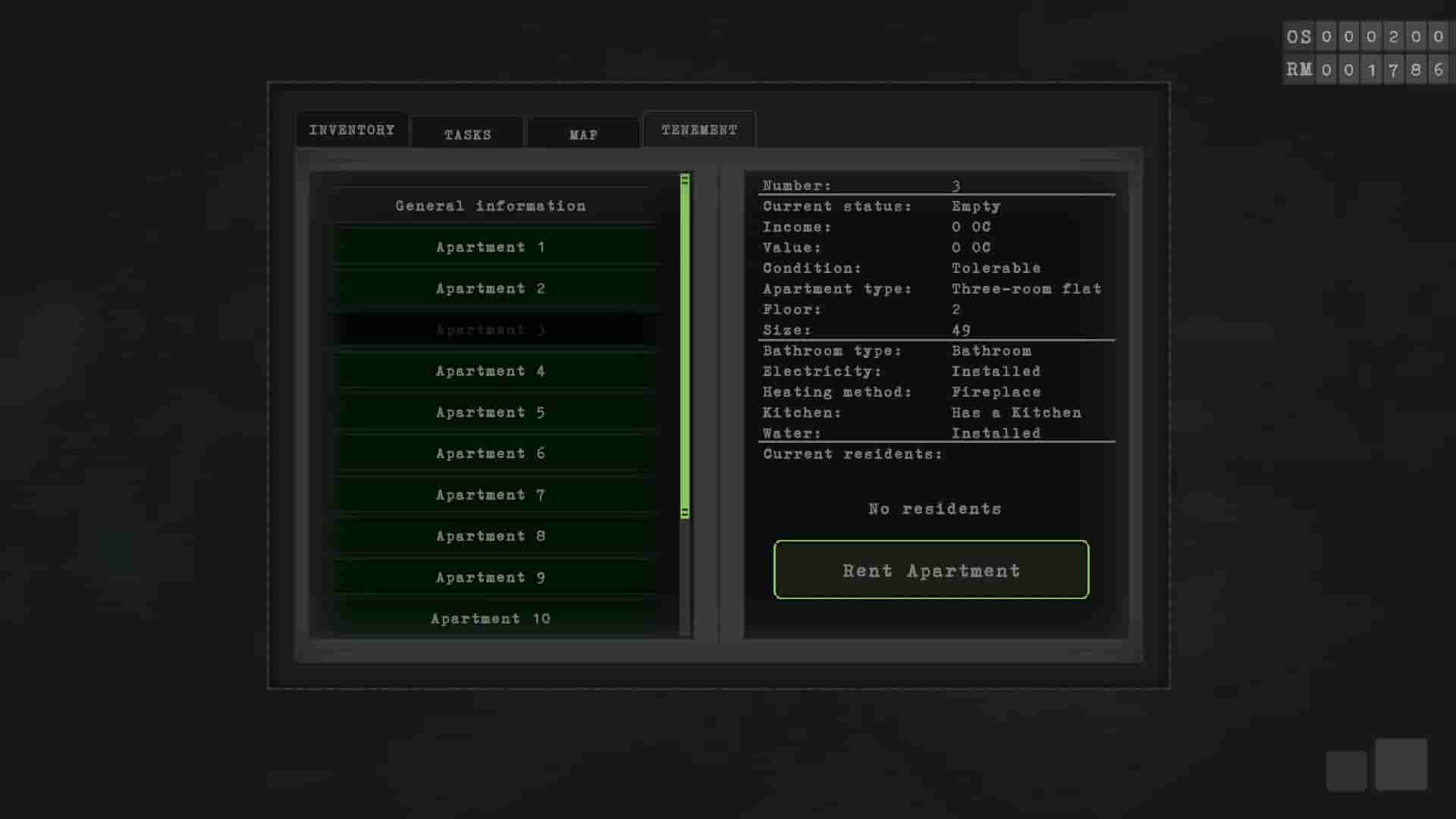
Task: Select General information entry
Action: 491,206
